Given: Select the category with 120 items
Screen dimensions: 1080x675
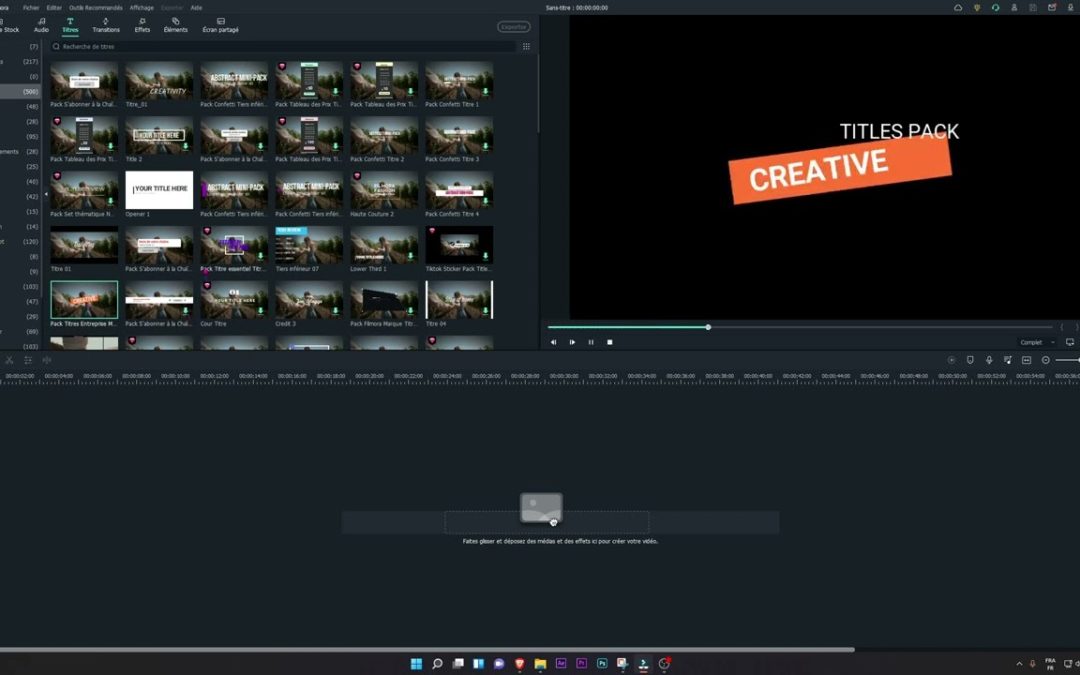Looking at the screenshot, I should [x=21, y=242].
